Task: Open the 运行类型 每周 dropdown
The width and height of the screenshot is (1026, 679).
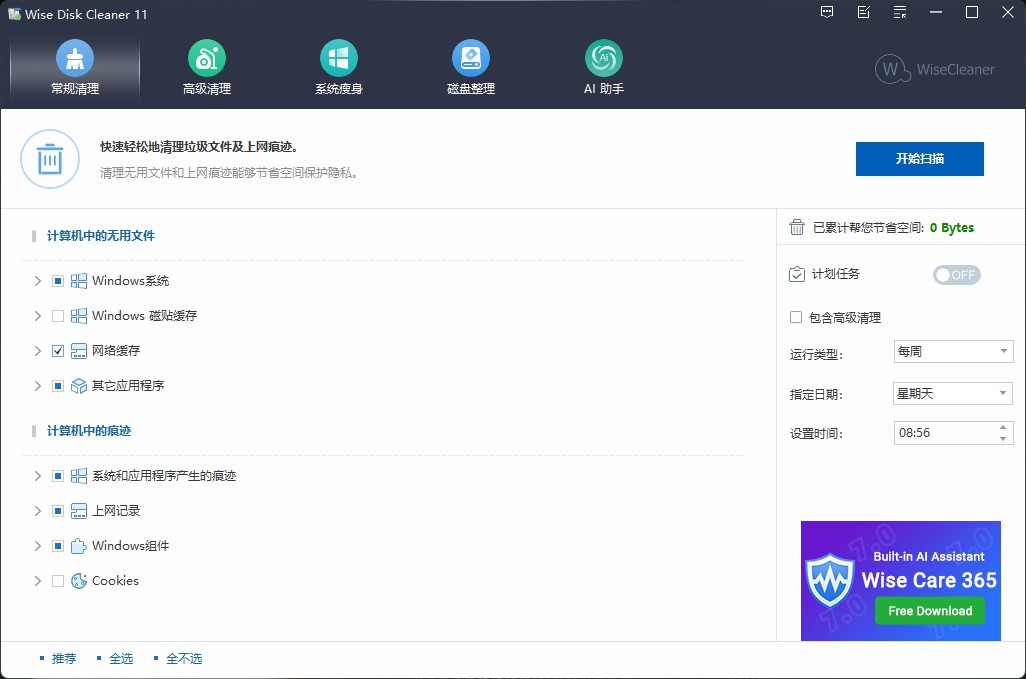Action: (952, 352)
